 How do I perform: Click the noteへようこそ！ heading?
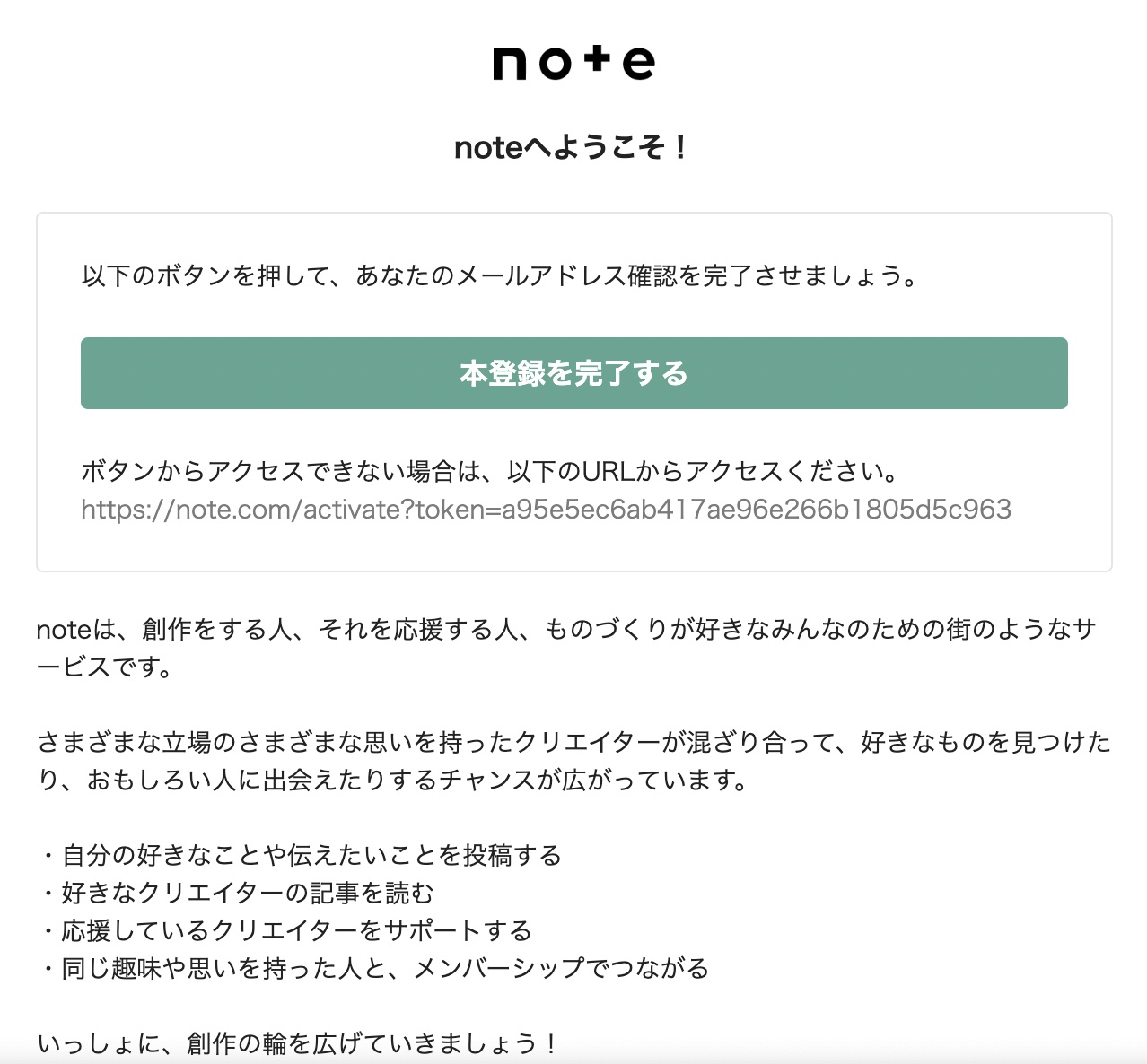point(573,147)
